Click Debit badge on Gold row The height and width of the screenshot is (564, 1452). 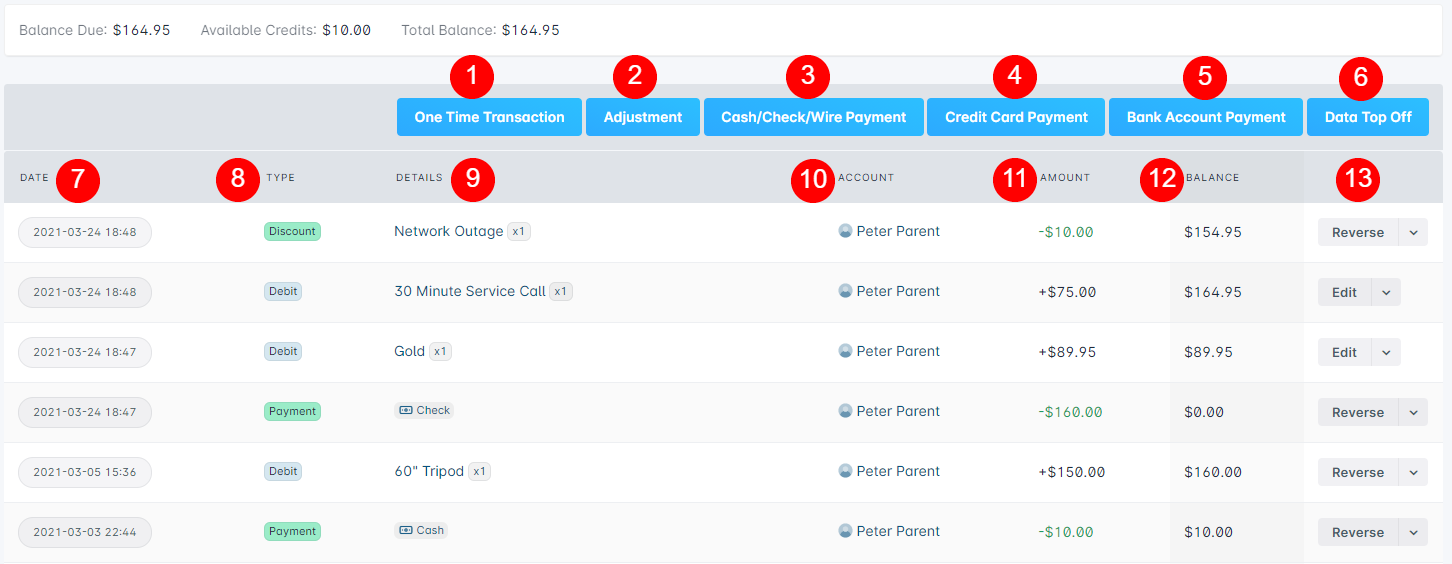tap(283, 351)
